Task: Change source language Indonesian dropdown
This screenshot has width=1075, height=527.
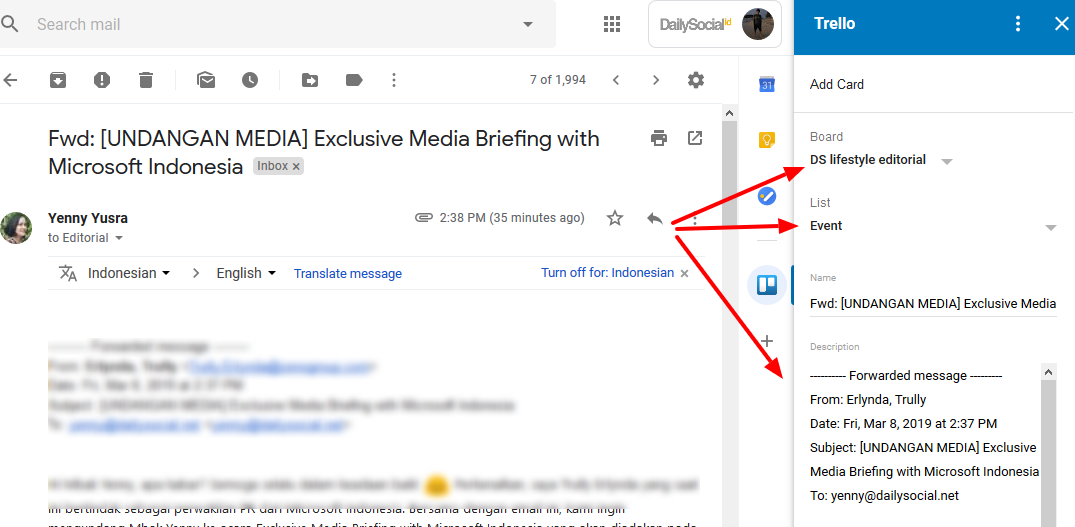Action: [x=129, y=273]
